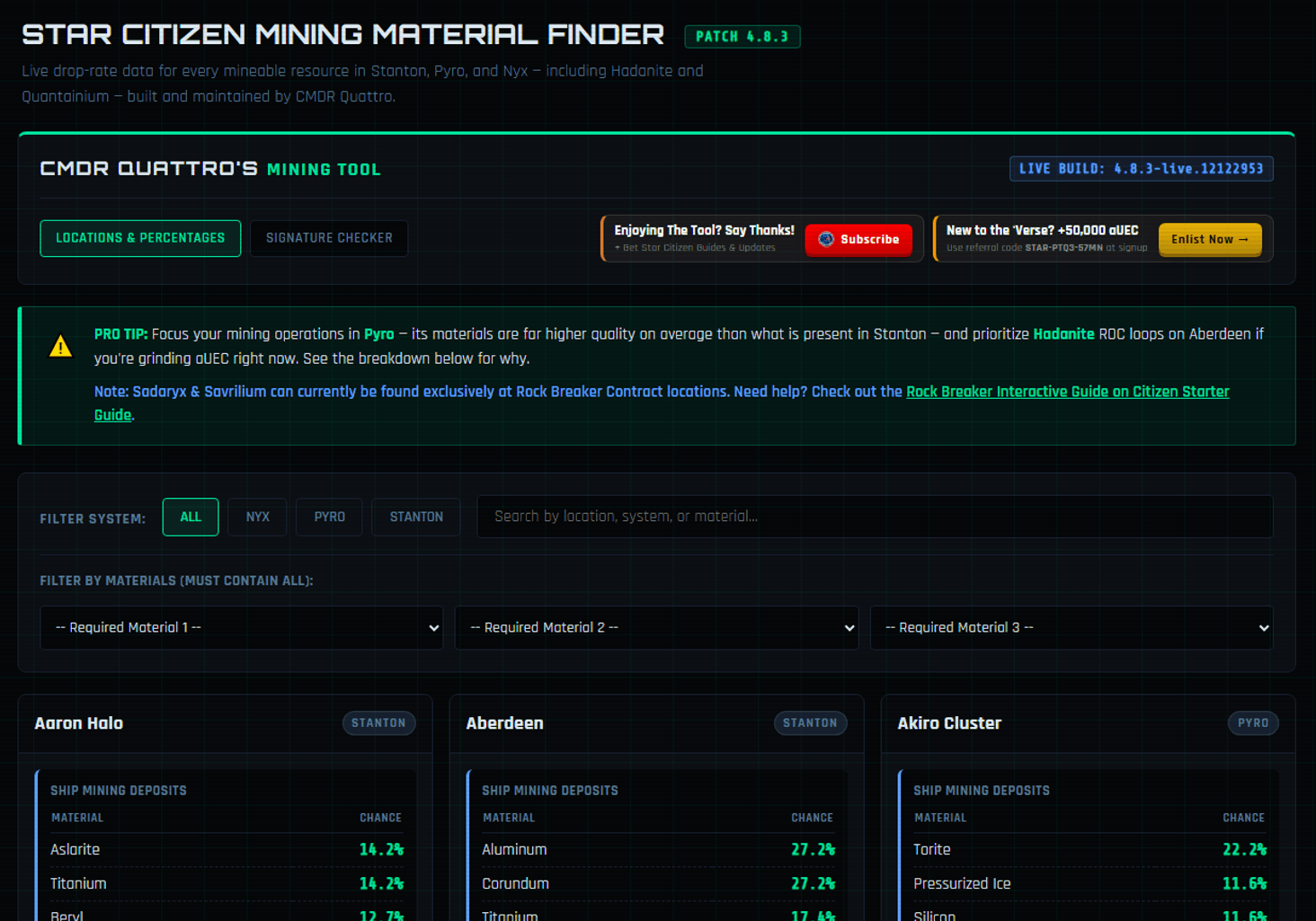Open the Required Material 1 dropdown
Viewport: 1316px width, 921px height.
242,628
